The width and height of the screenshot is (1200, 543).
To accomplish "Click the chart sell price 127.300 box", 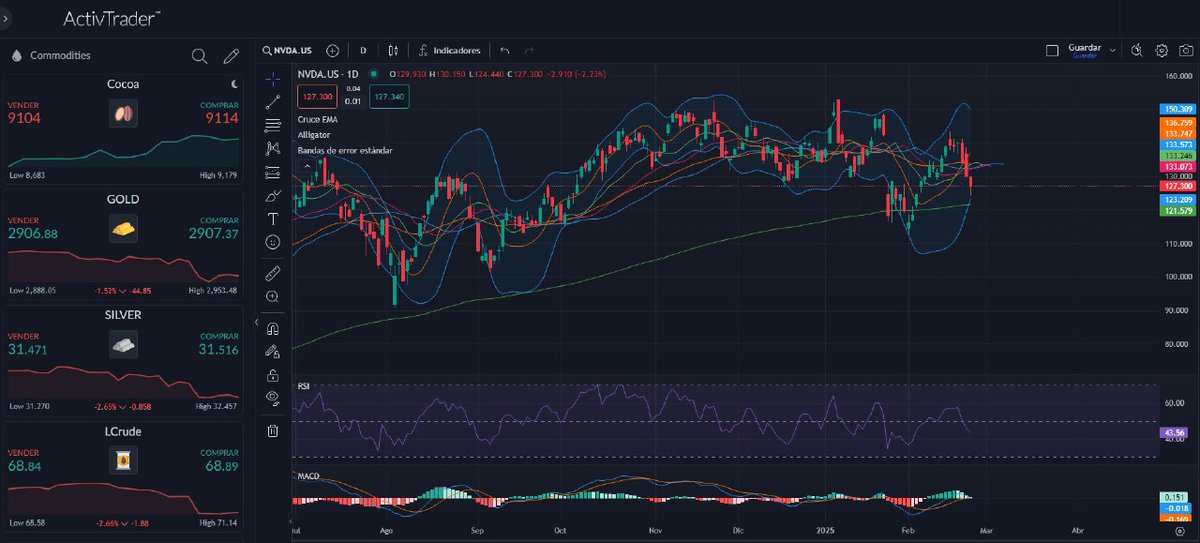I will [x=317, y=97].
